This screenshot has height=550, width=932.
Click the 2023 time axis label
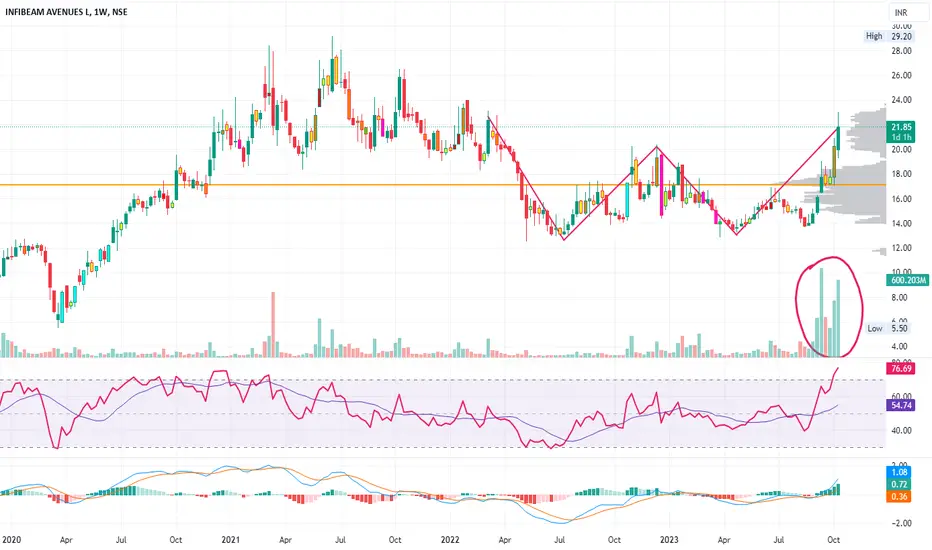tap(669, 540)
